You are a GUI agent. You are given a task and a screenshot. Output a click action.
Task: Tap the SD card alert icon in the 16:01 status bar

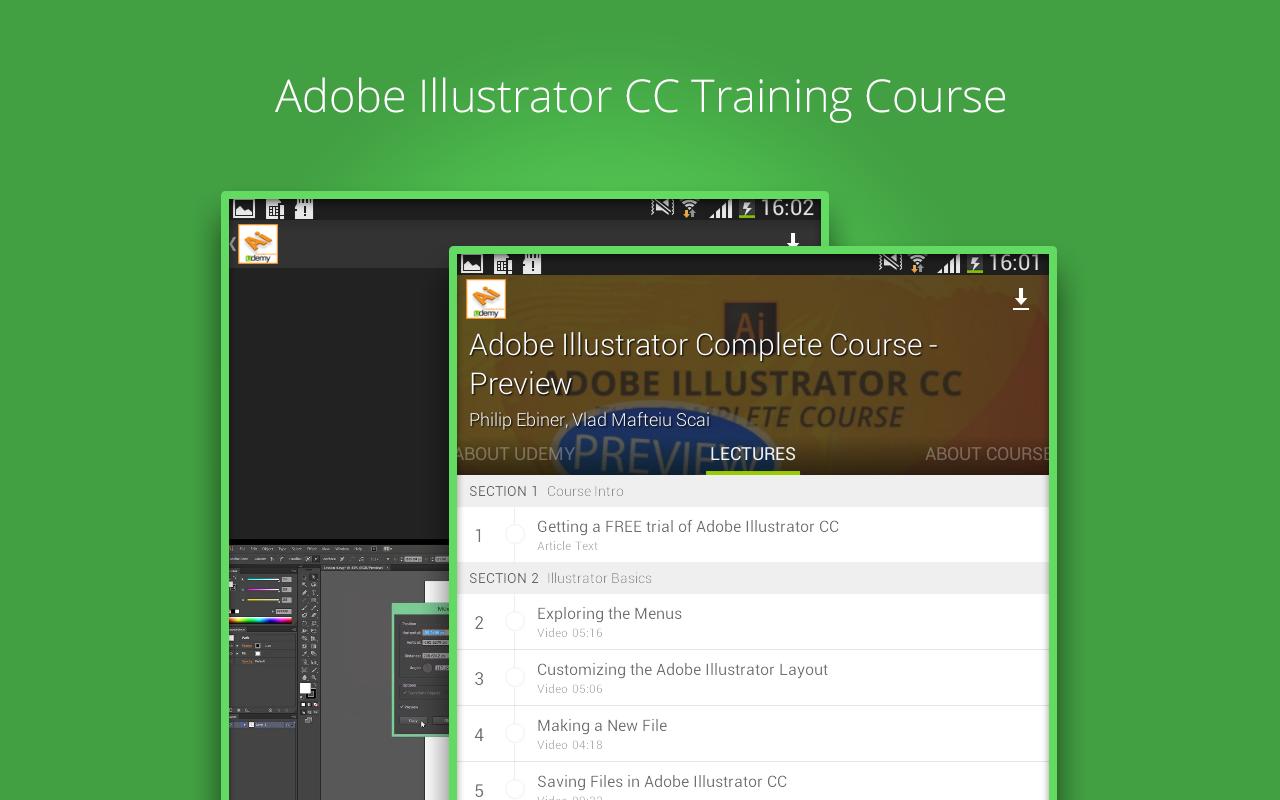(x=532, y=264)
